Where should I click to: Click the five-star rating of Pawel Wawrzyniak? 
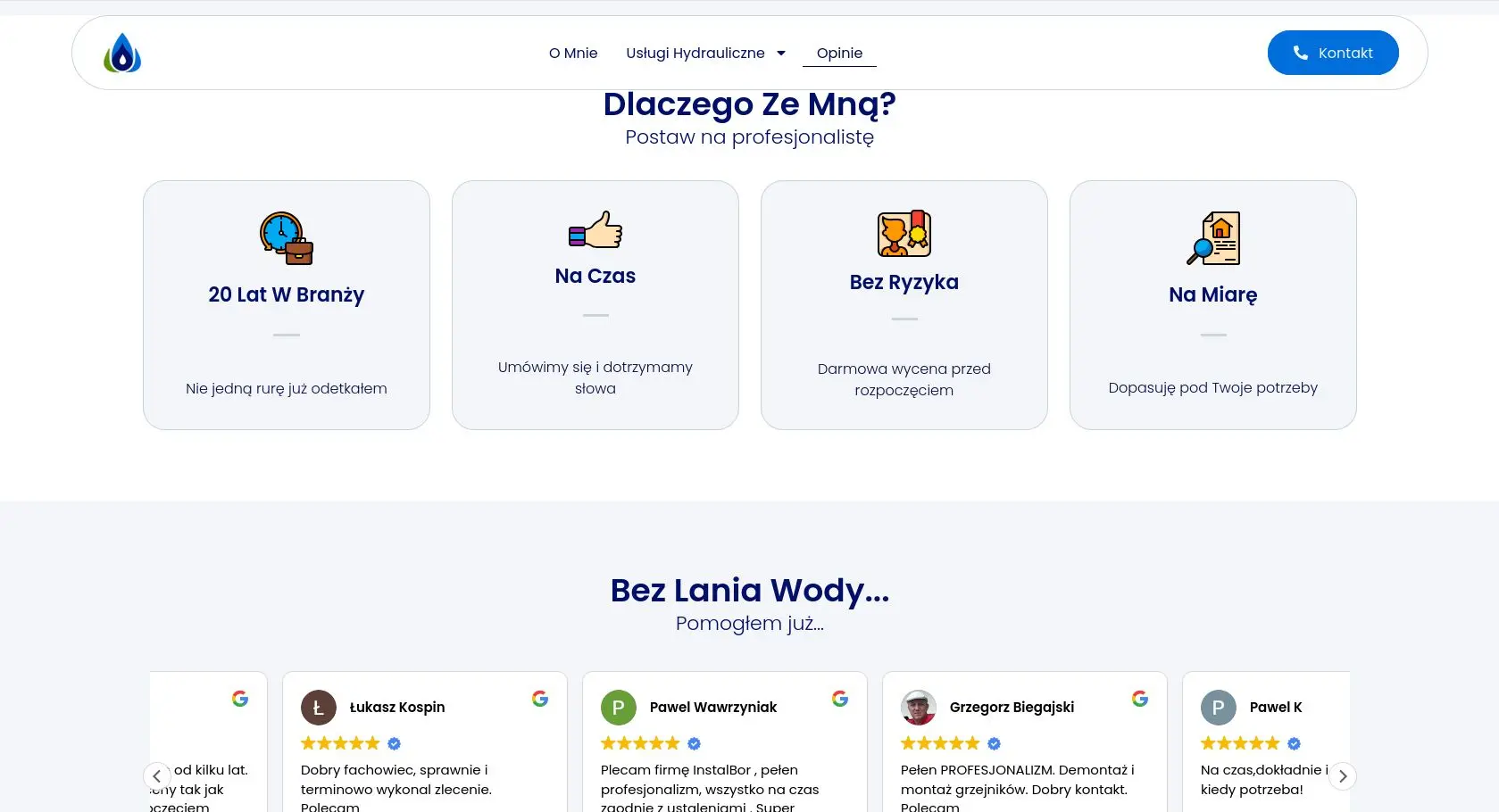coord(640,743)
